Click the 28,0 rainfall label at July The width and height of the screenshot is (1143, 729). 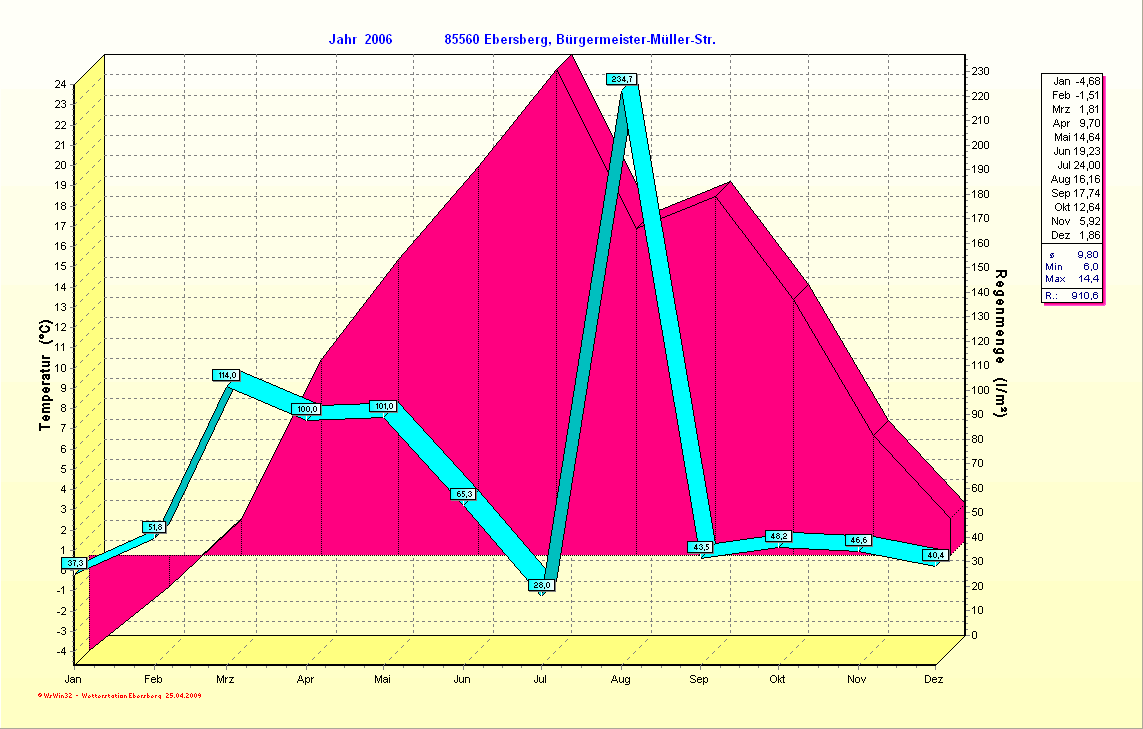pyautogui.click(x=542, y=585)
